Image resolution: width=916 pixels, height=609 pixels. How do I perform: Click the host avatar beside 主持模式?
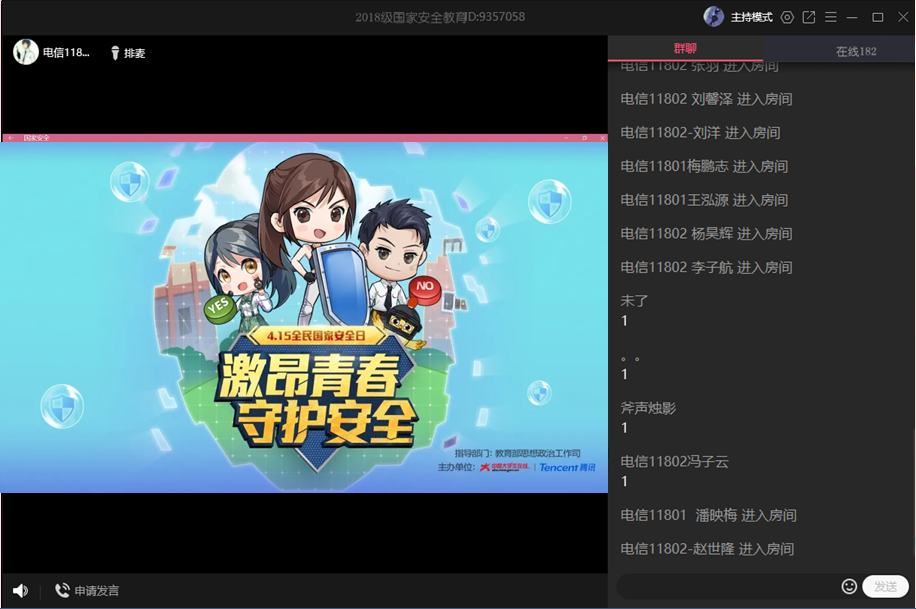tap(714, 17)
